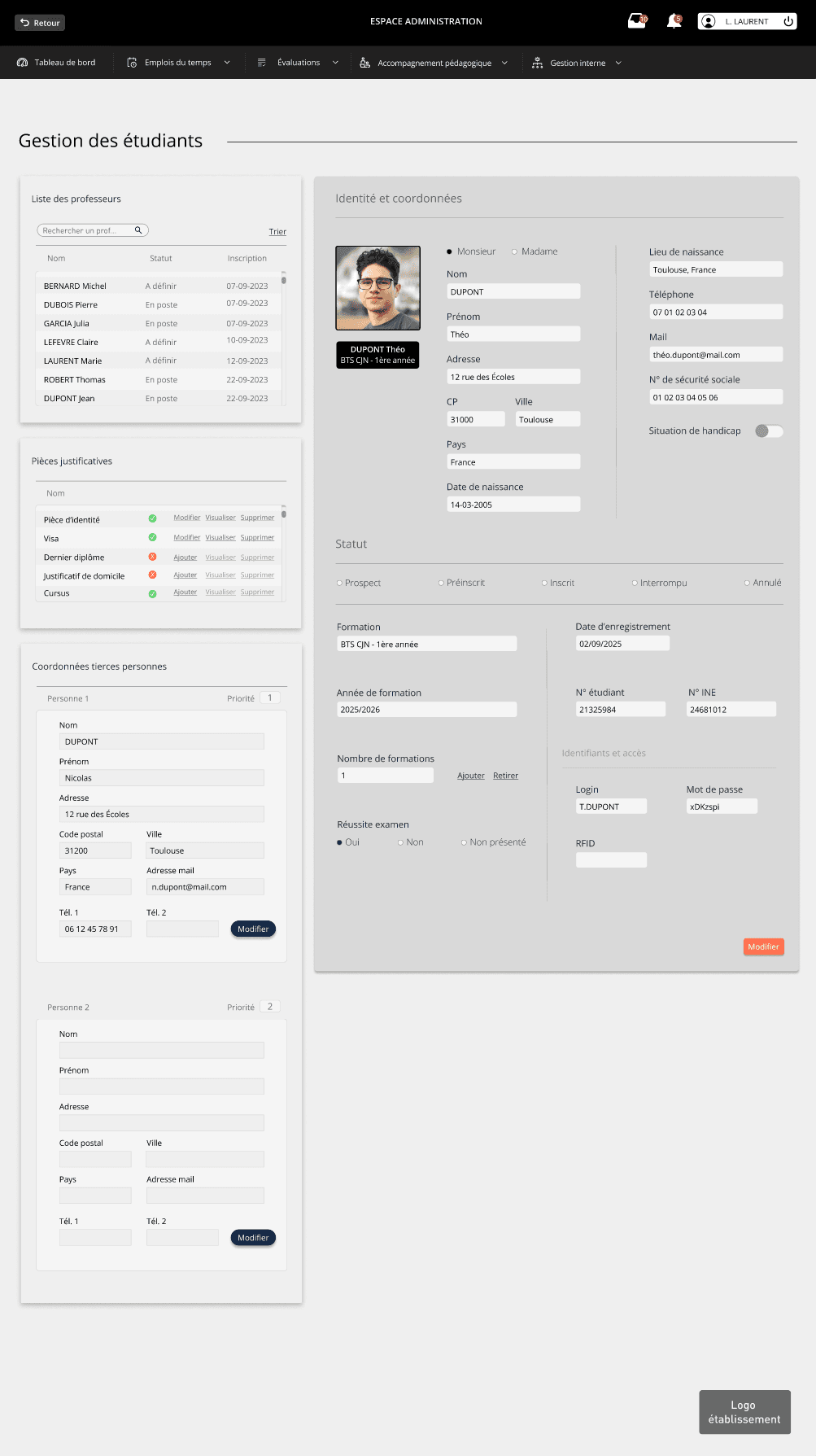
Task: Click the magnifier search icon
Action: (x=138, y=230)
